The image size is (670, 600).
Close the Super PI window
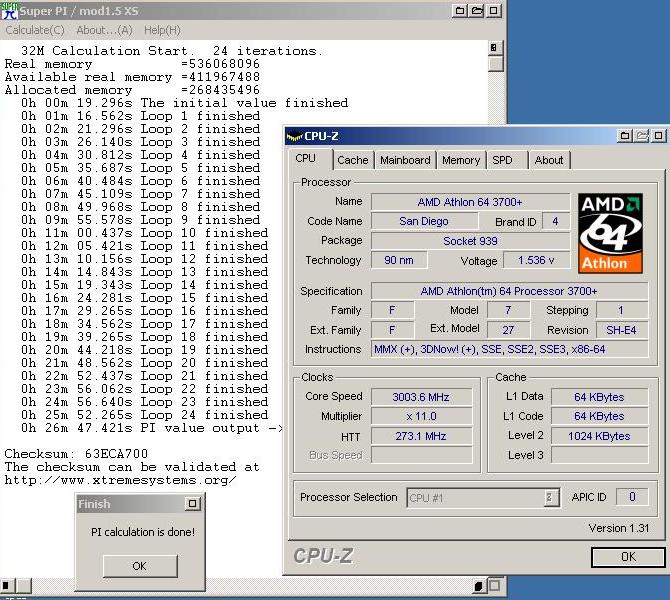pos(493,11)
